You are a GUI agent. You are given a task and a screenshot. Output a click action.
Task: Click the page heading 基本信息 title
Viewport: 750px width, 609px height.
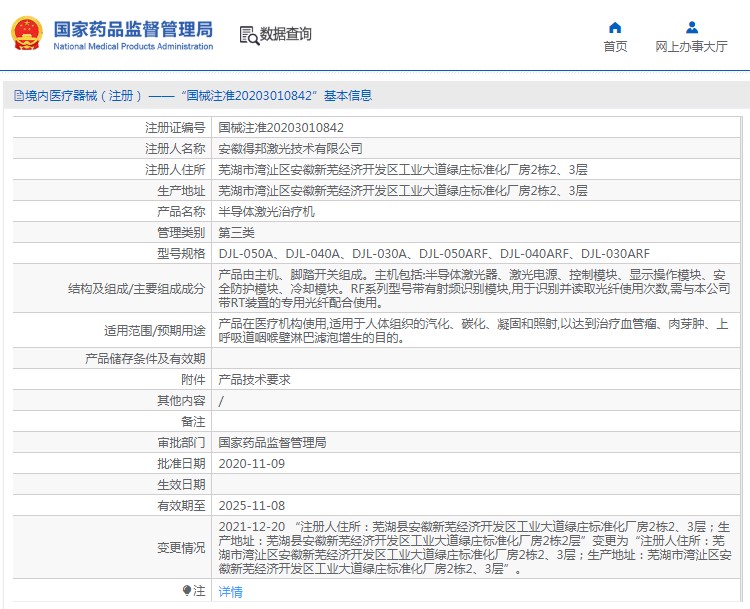348,96
